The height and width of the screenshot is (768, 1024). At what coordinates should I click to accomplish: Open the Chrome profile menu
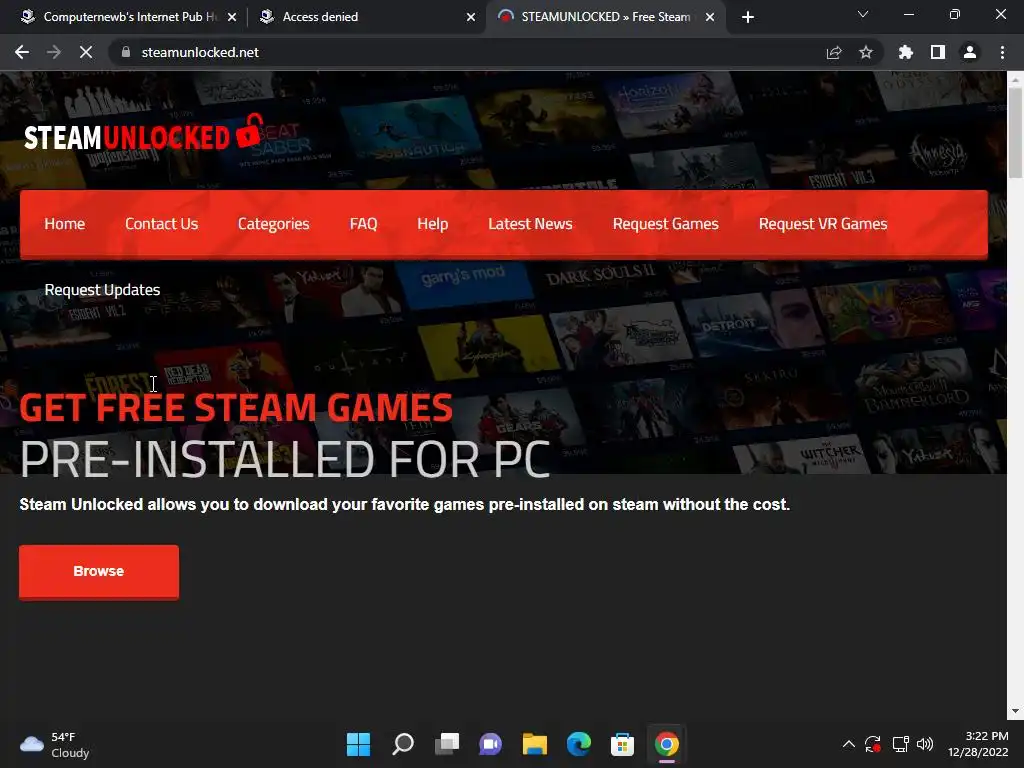970,52
